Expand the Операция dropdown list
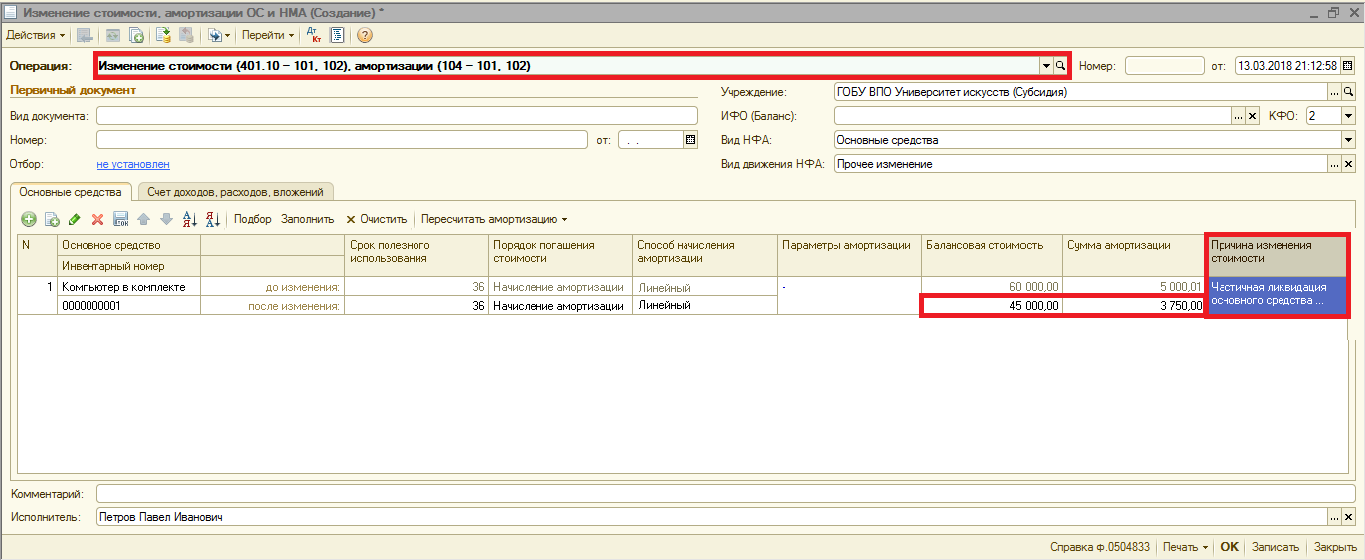1365x560 pixels. click(1046, 66)
